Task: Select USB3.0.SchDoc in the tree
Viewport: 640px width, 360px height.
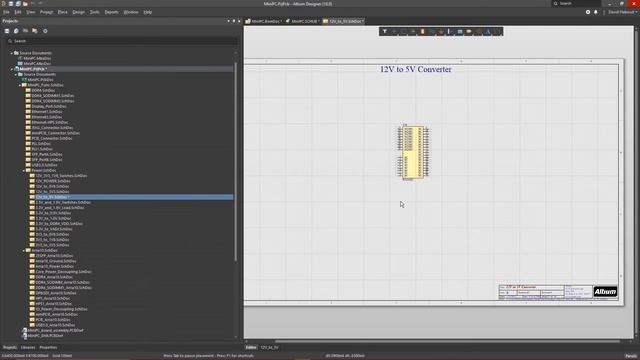Action: (44, 165)
